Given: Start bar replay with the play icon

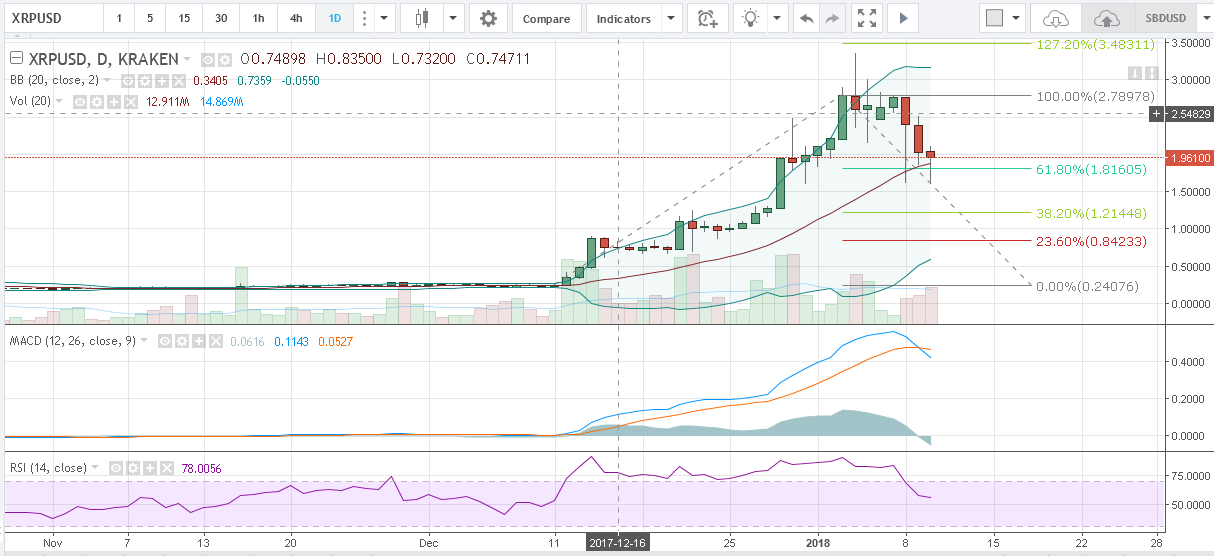Looking at the screenshot, I should [903, 18].
